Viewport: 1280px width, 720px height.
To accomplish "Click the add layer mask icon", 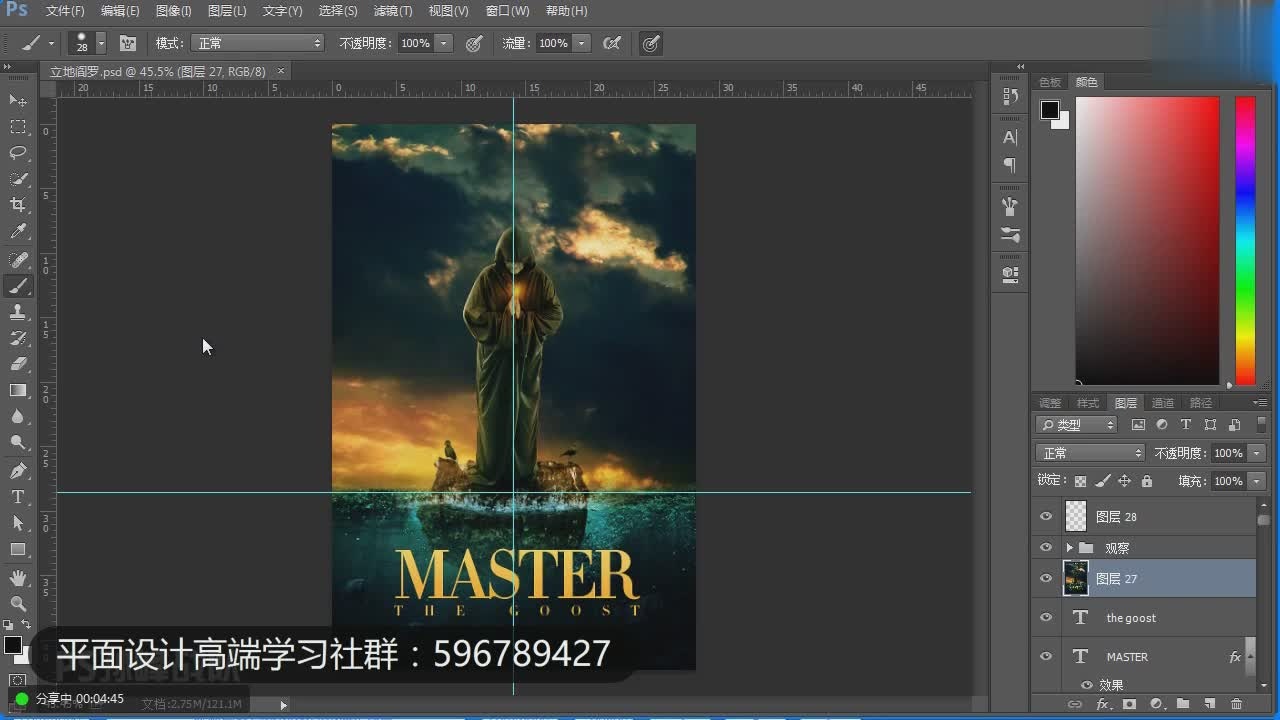I will pyautogui.click(x=1130, y=704).
